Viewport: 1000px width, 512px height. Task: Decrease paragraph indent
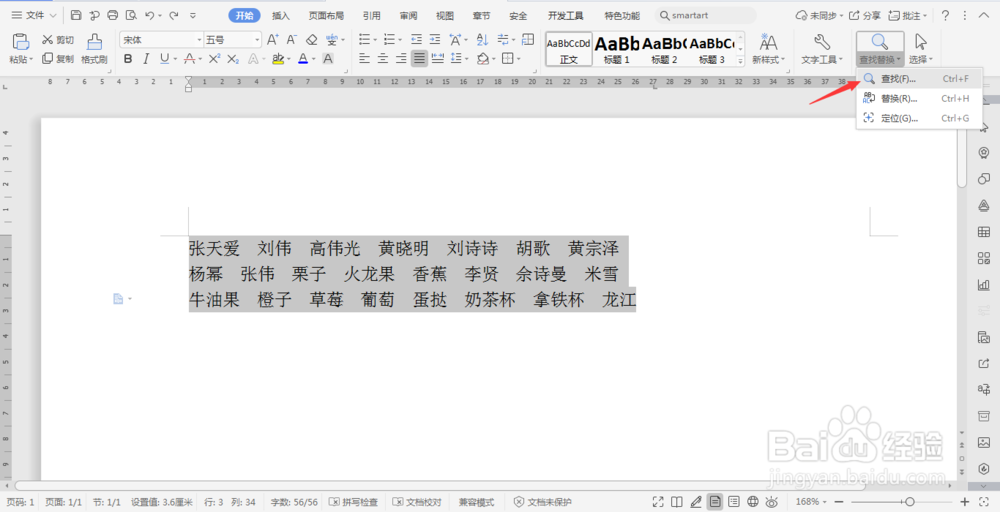pos(416,40)
